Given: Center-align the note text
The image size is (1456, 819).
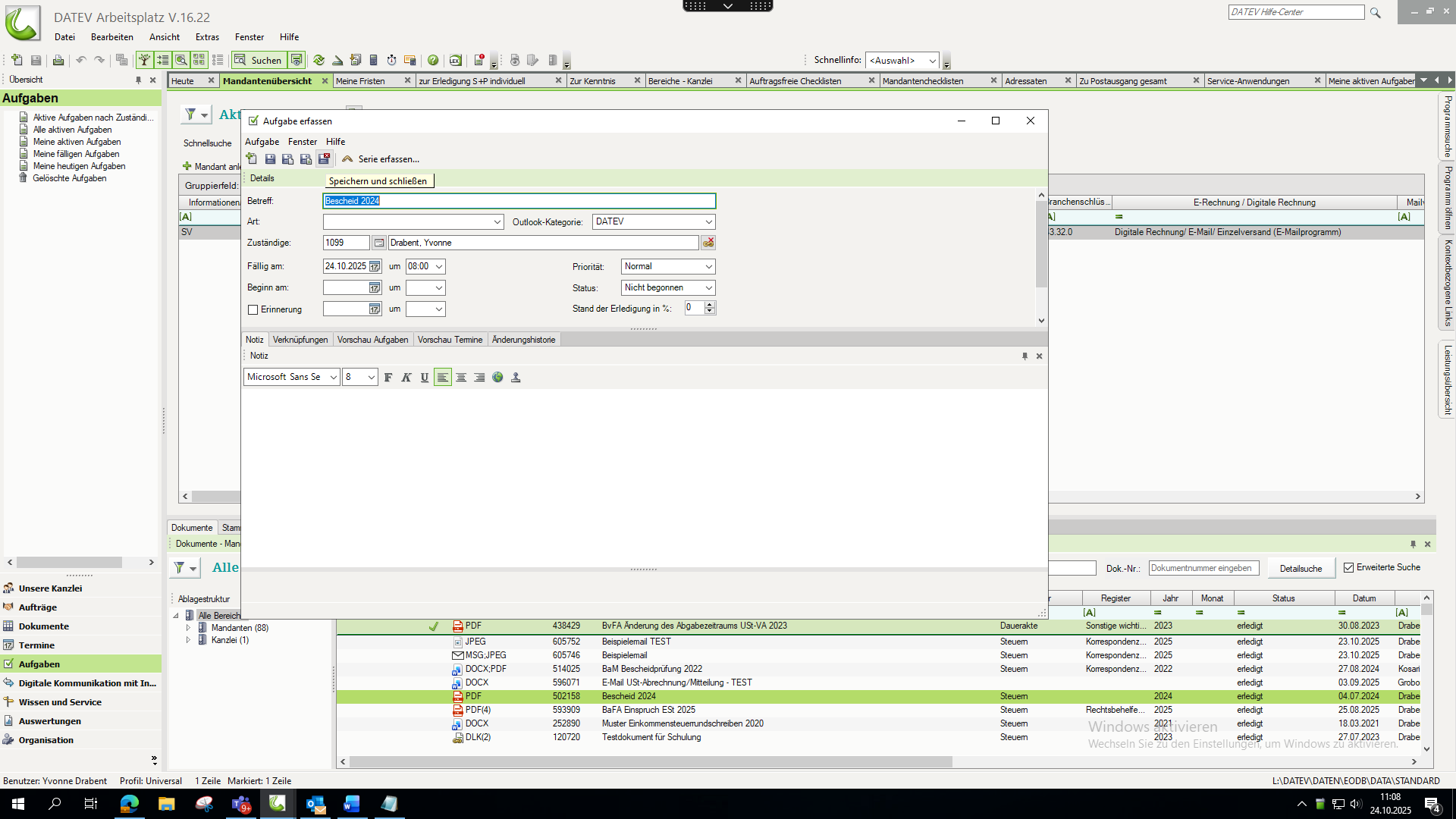Looking at the screenshot, I should tap(461, 378).
